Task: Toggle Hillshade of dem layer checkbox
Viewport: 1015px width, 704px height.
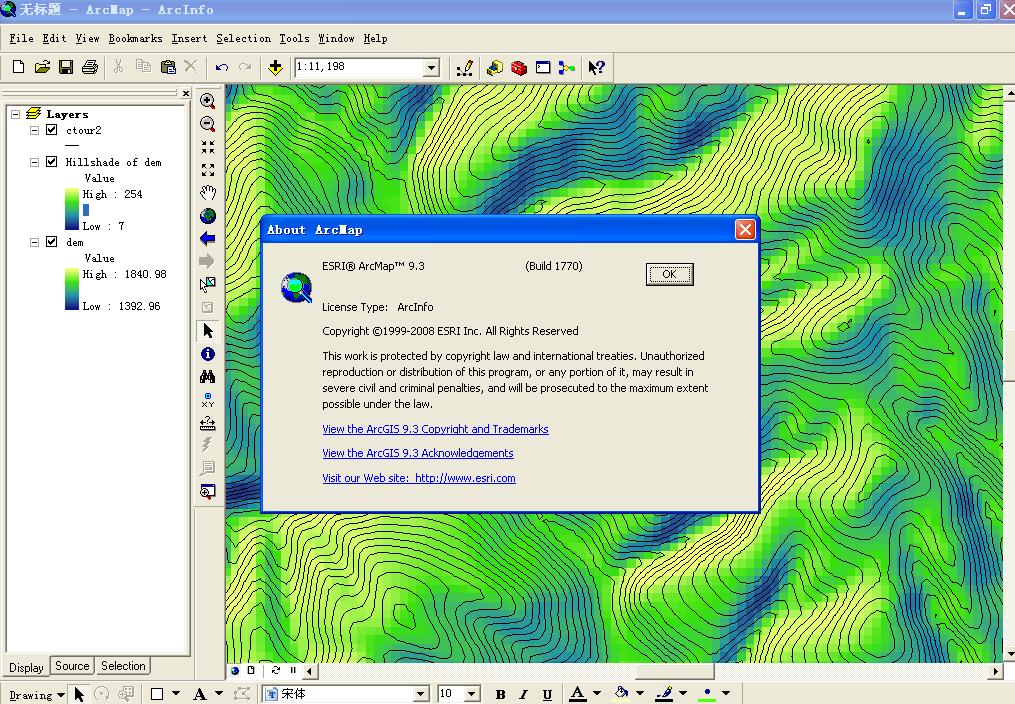Action: click(52, 162)
